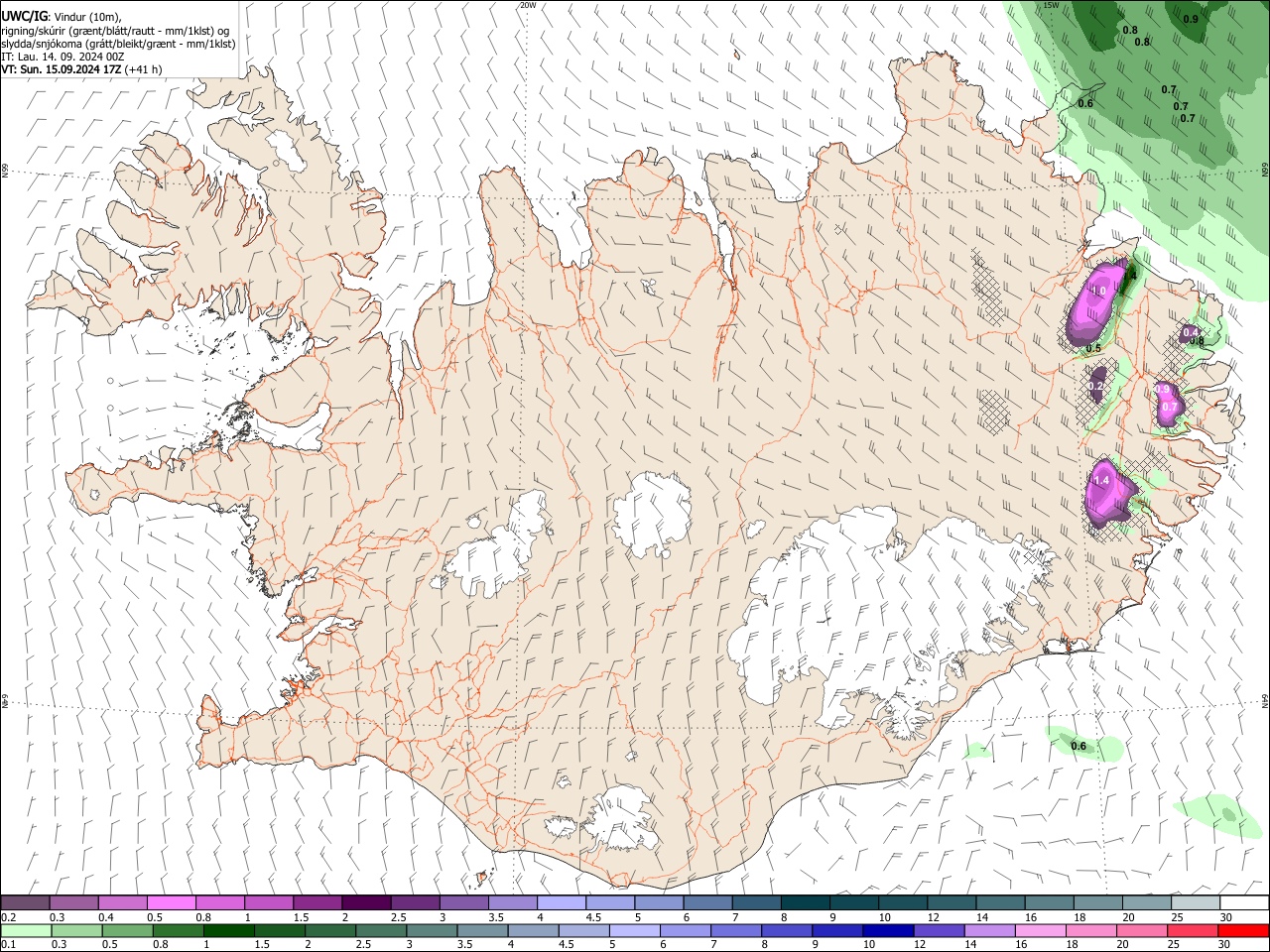The height and width of the screenshot is (952, 1270).
Task: Click the '0.2' label starting the snow legend
Action: coord(10,917)
